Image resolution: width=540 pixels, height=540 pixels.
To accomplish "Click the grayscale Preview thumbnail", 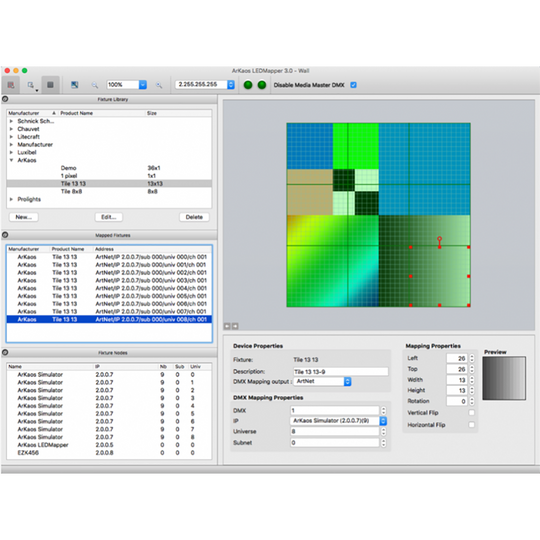I will pyautogui.click(x=504, y=378).
